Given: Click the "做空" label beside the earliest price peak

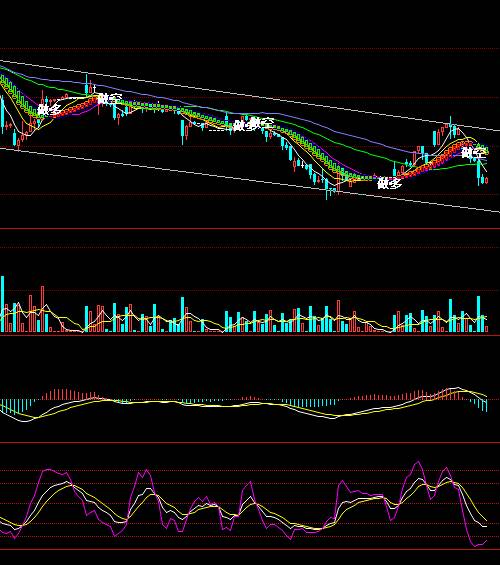Looking at the screenshot, I should 110,99.
